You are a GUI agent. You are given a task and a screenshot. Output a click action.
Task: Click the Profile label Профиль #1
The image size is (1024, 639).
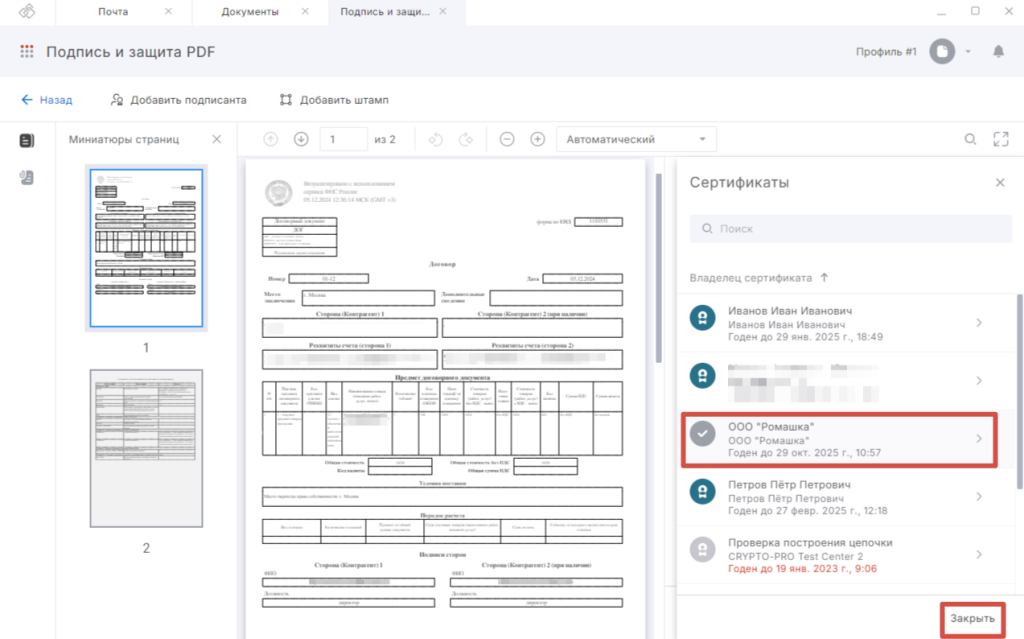pos(886,52)
